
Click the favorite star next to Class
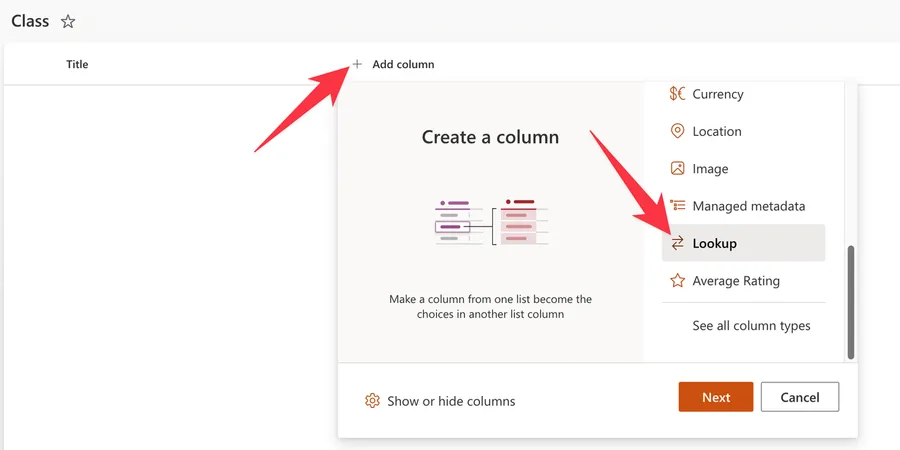68,21
